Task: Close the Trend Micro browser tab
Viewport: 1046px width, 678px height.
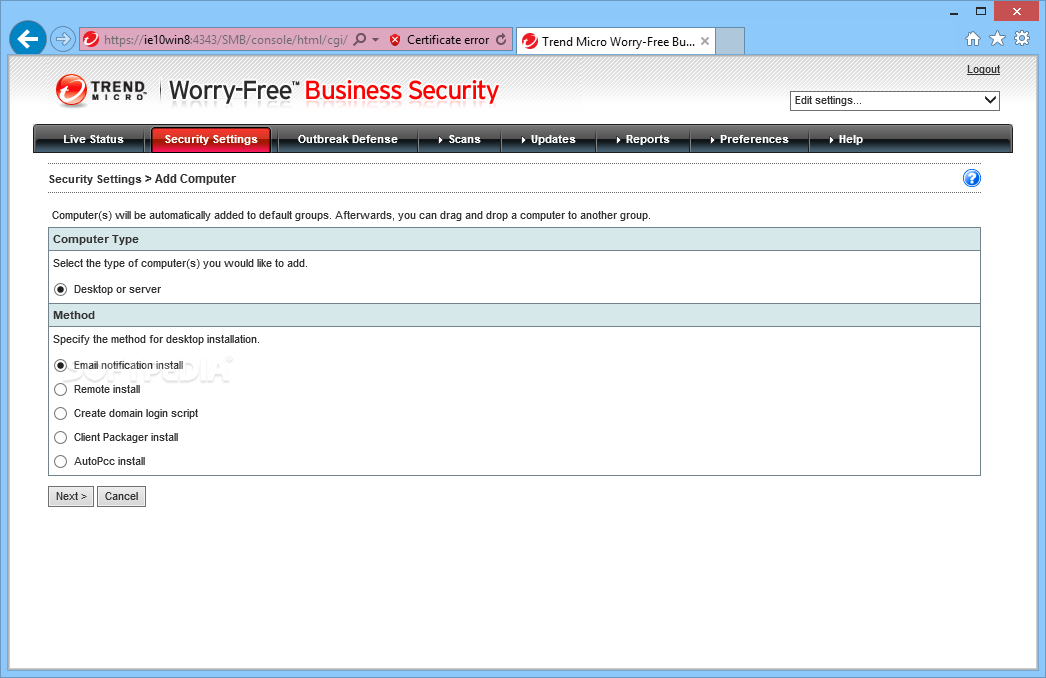Action: click(704, 41)
